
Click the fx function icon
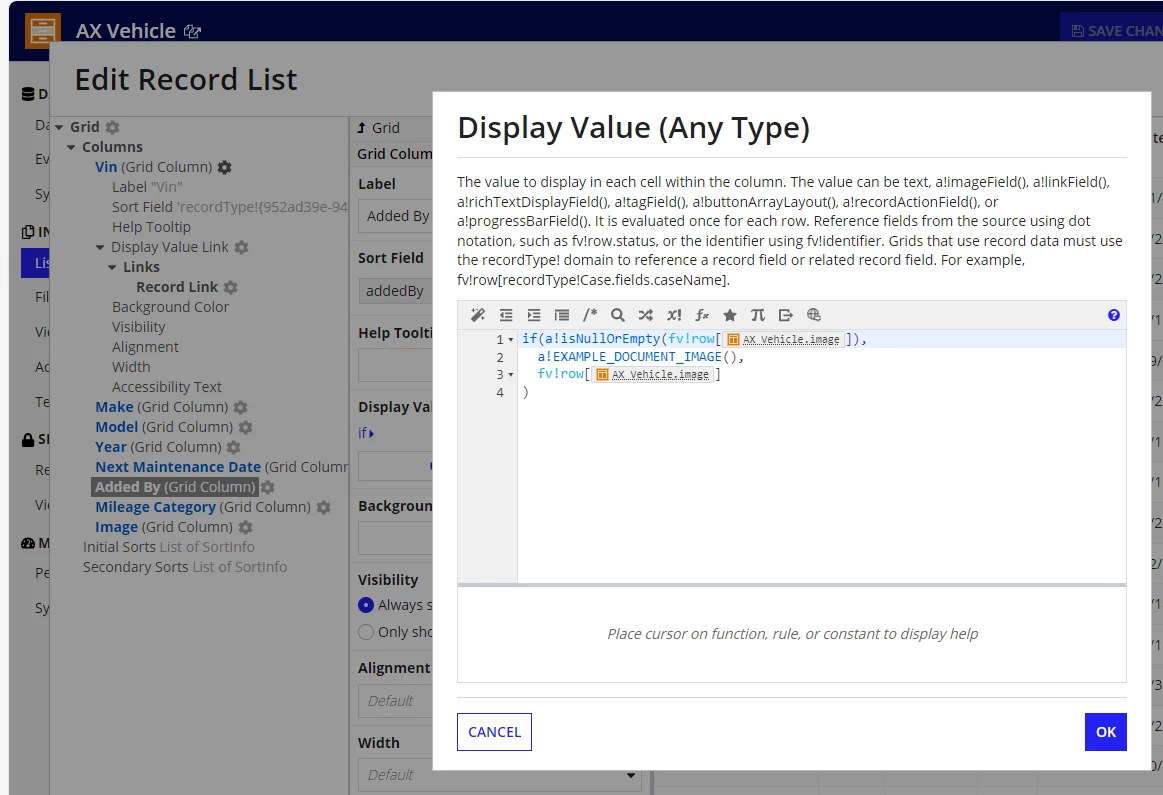[x=702, y=315]
